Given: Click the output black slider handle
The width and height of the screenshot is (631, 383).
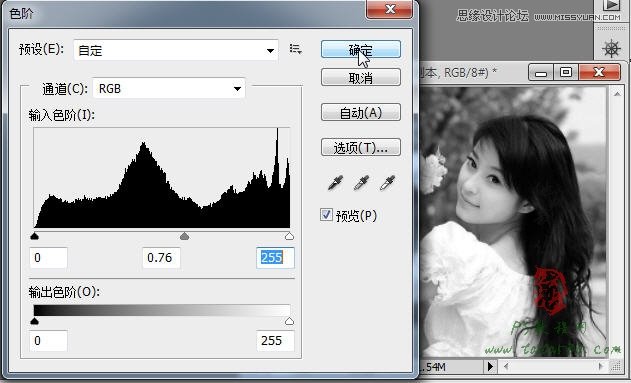Looking at the screenshot, I should coord(35,321).
